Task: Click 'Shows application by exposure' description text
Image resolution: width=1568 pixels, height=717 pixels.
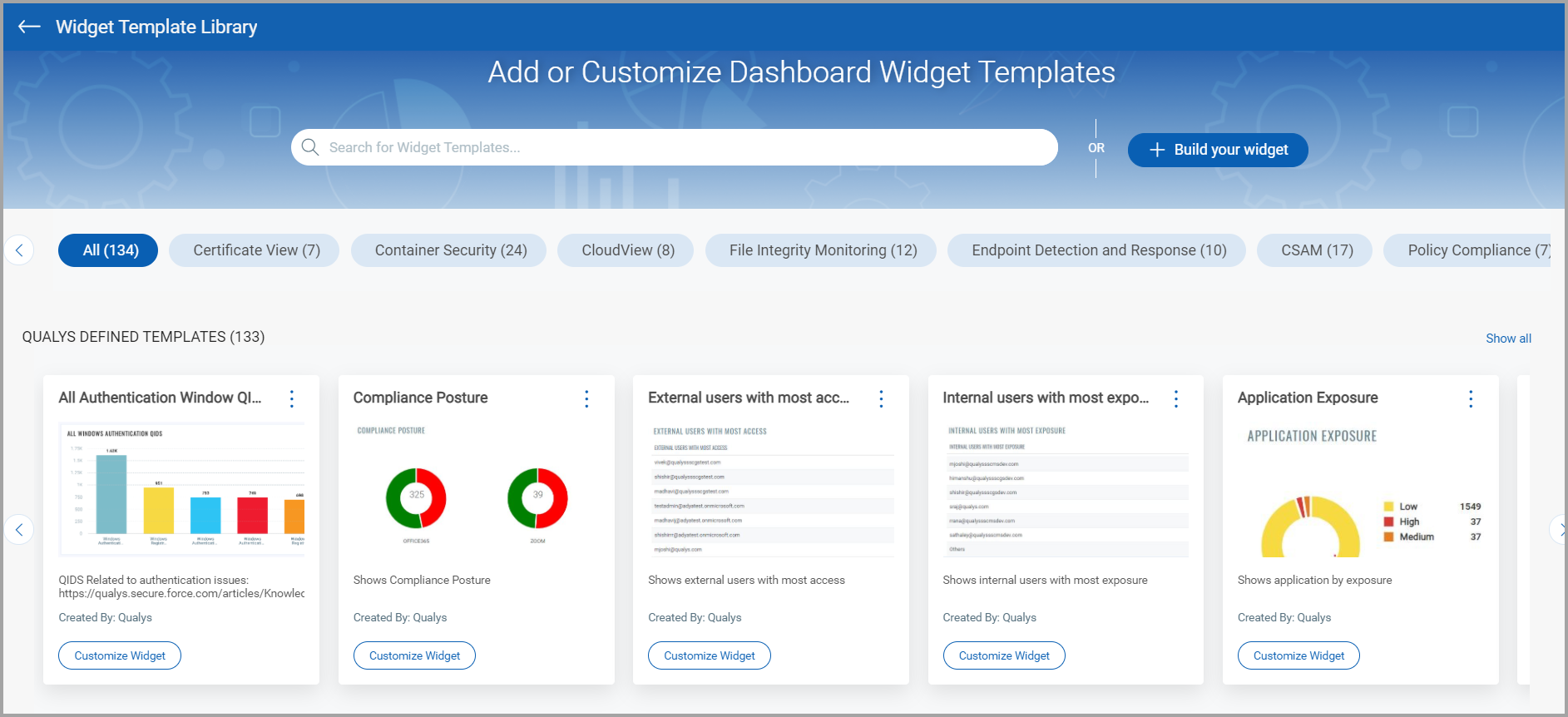Action: click(1314, 580)
